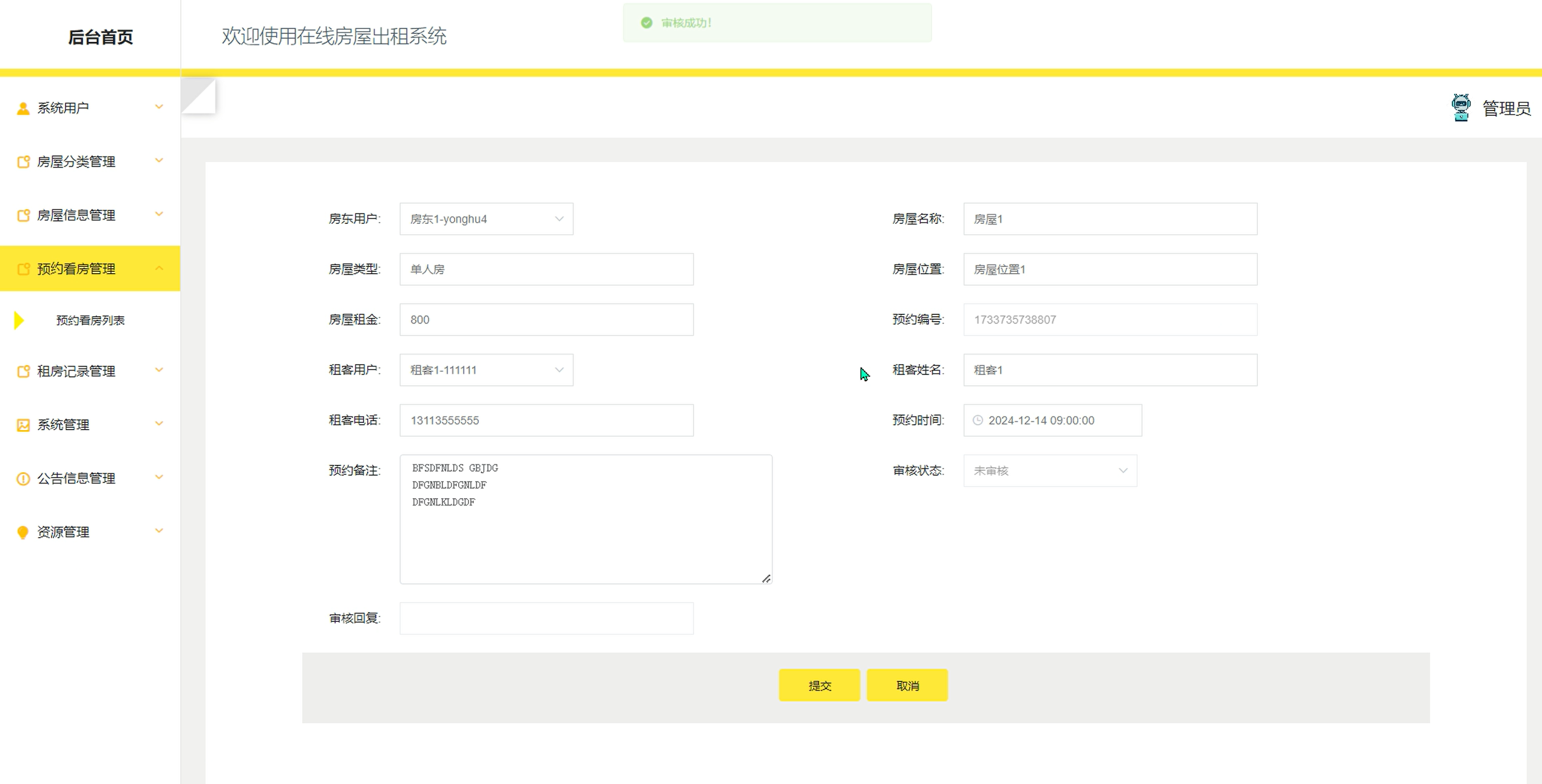This screenshot has width=1542, height=784.
Task: Click the 房屋分类管理 sidebar icon
Action: (x=23, y=162)
